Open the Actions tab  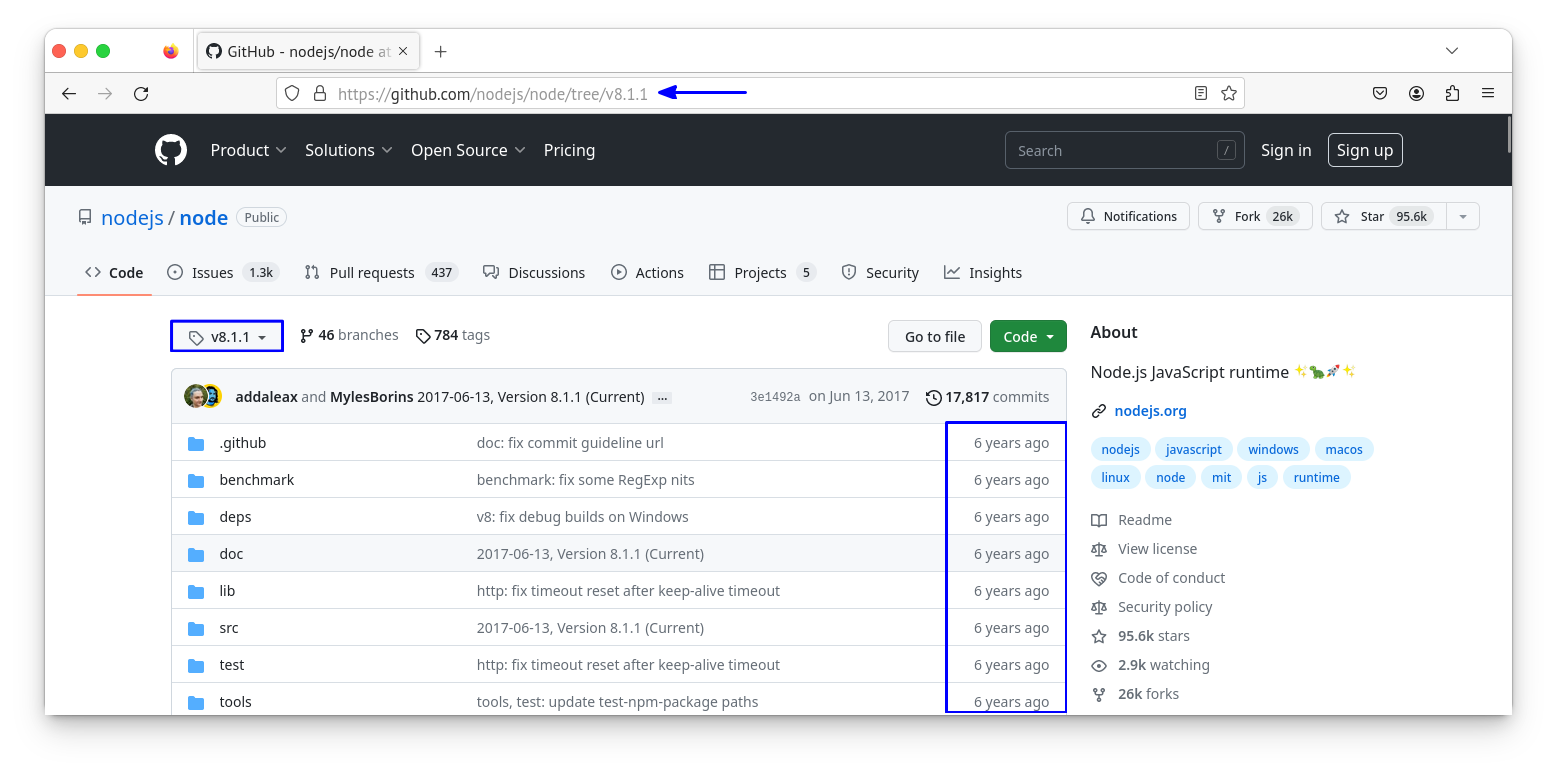click(x=647, y=272)
